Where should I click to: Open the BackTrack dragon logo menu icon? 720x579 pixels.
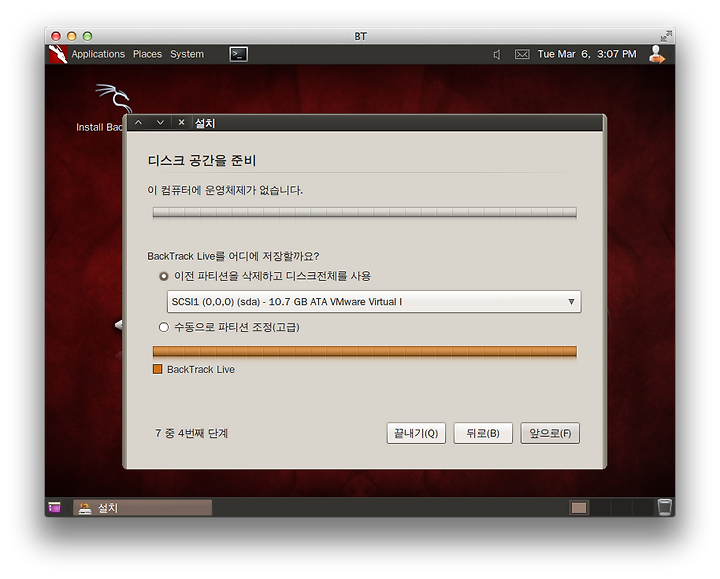(x=58, y=54)
